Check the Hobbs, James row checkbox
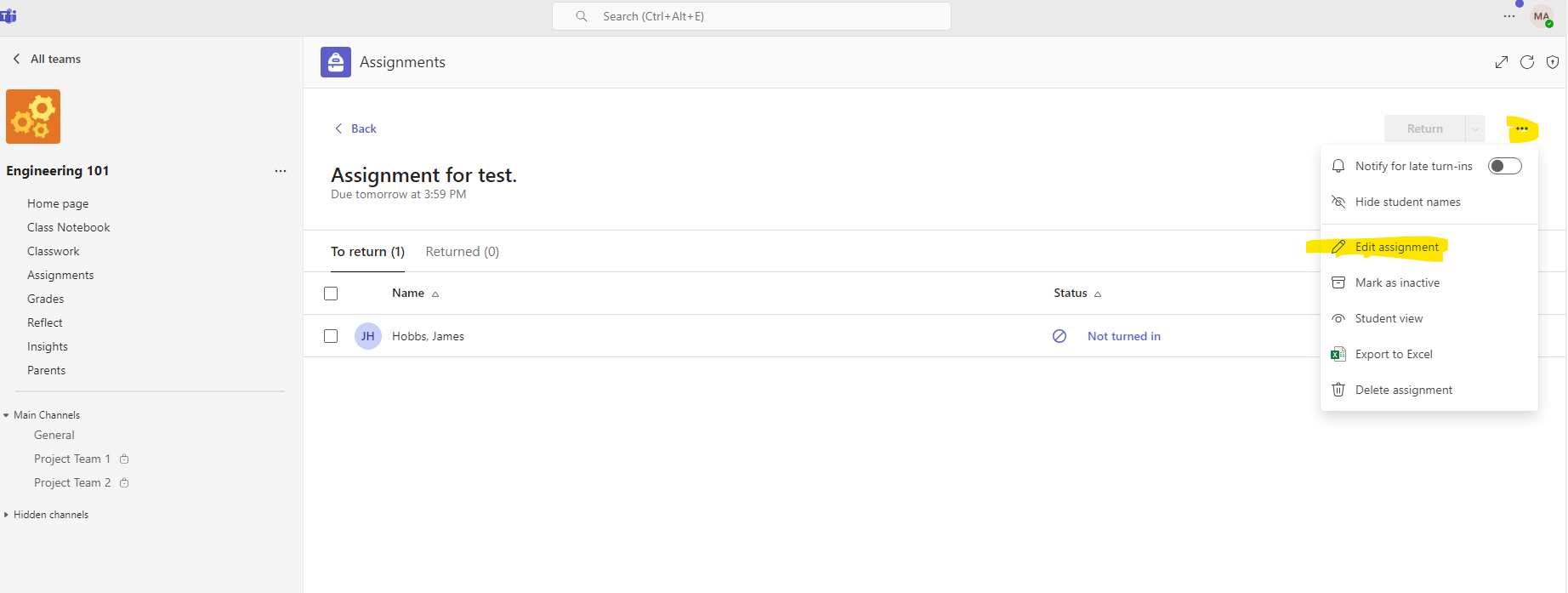1568x593 pixels. tap(331, 336)
